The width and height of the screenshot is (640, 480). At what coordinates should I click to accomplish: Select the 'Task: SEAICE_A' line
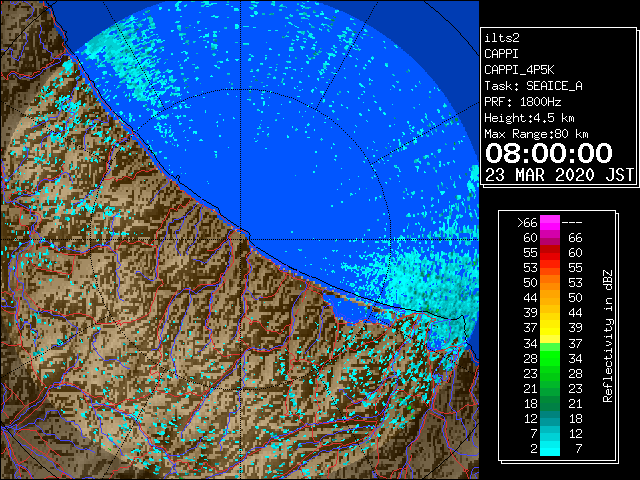coord(533,86)
